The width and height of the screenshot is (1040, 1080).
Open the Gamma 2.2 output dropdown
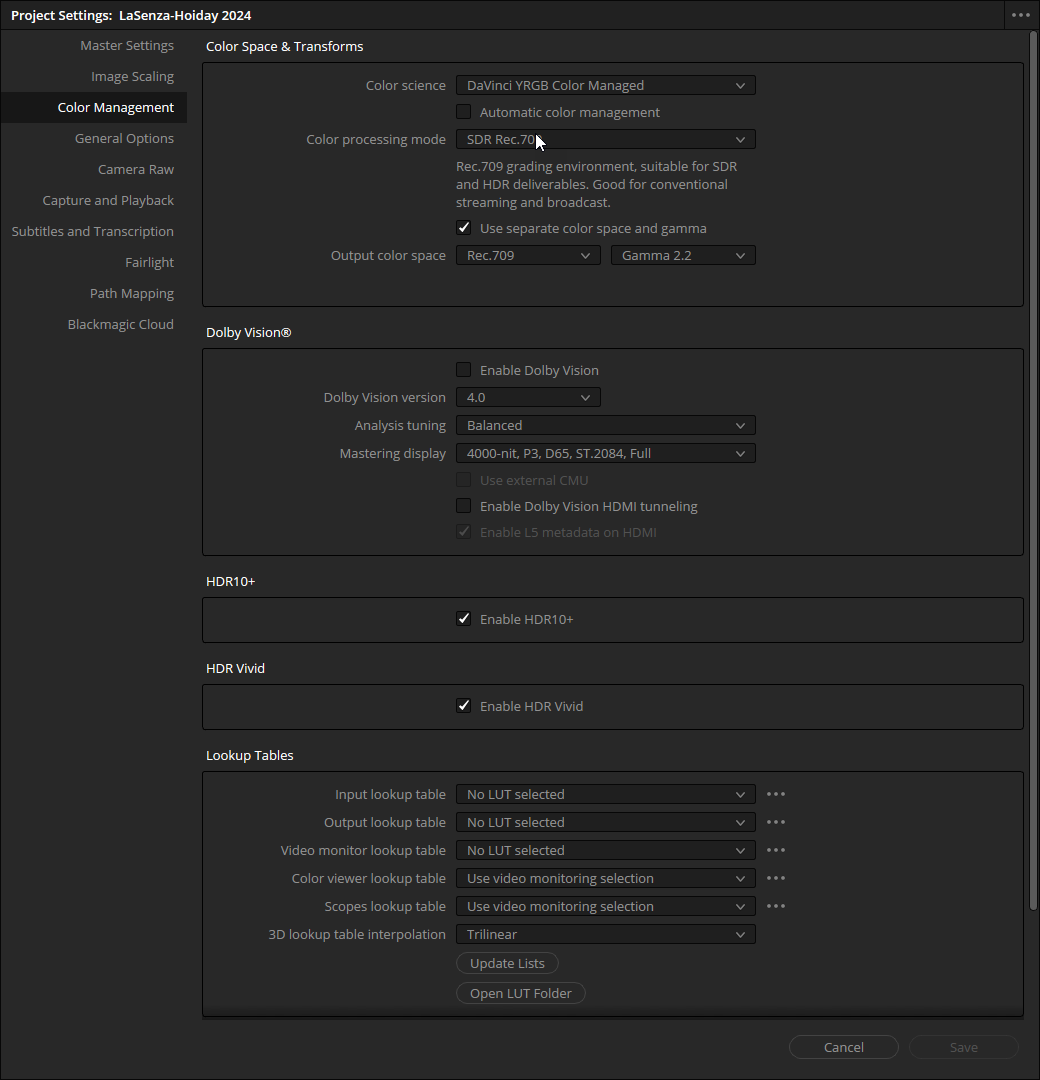[683, 256]
